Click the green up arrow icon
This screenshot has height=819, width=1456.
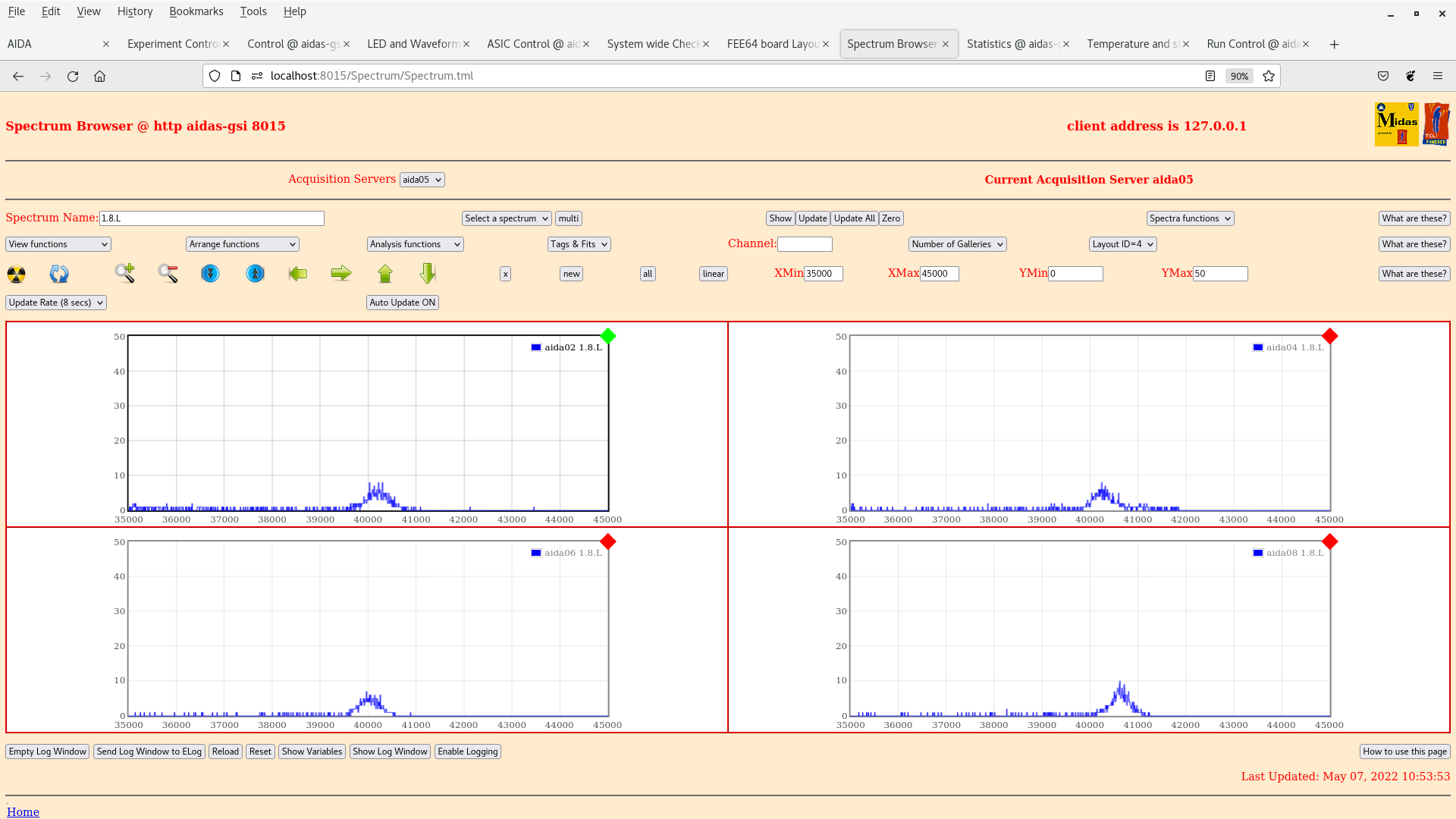[385, 273]
